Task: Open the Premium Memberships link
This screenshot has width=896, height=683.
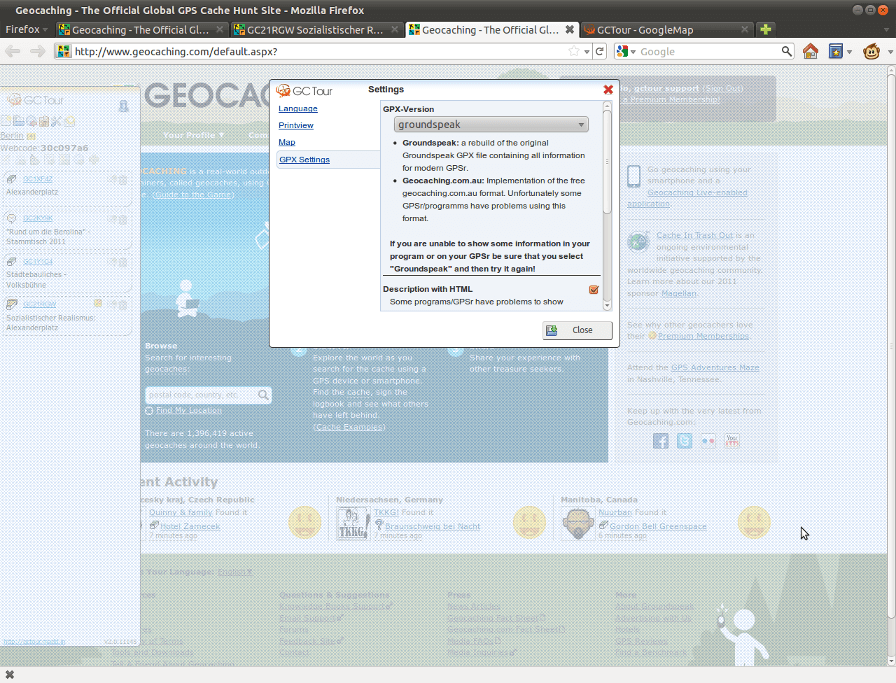Action: [703, 336]
